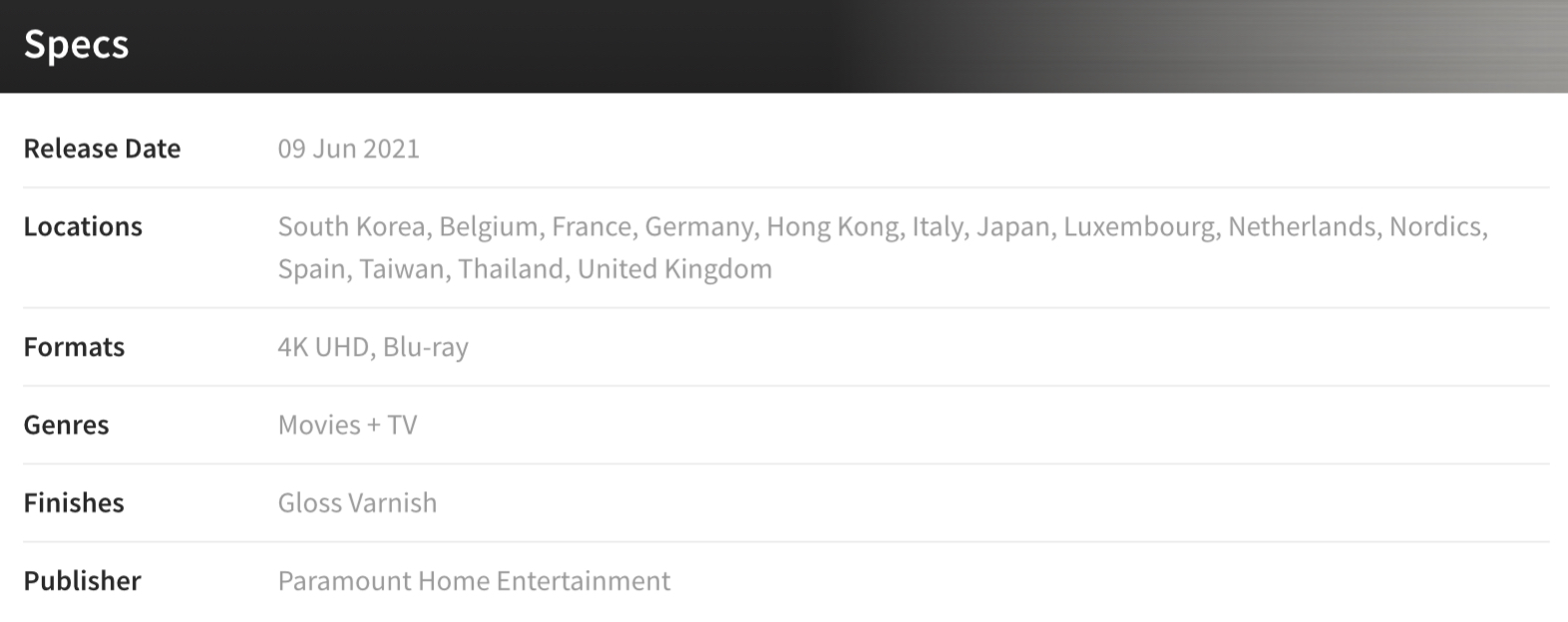Image resolution: width=1568 pixels, height=622 pixels.
Task: Open the Blu-ray format link
Action: pyautogui.click(x=425, y=347)
